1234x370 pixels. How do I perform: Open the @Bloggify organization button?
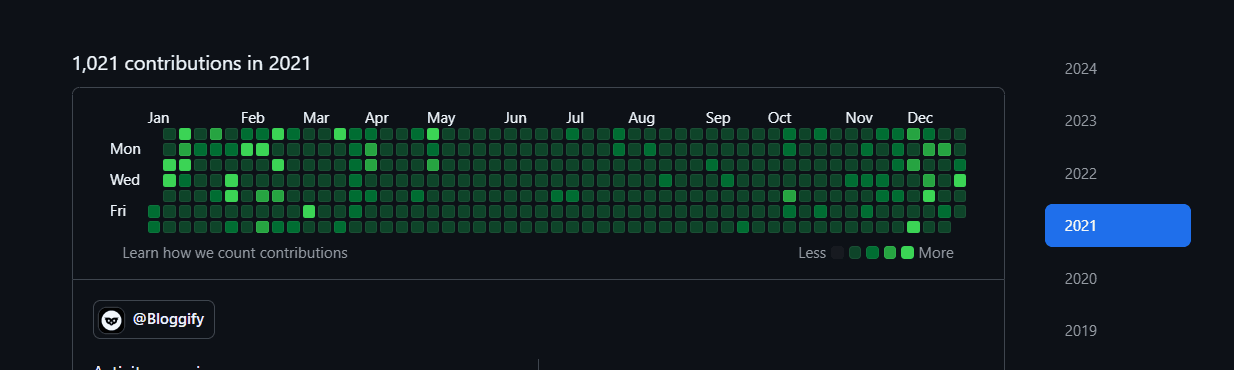tap(154, 320)
